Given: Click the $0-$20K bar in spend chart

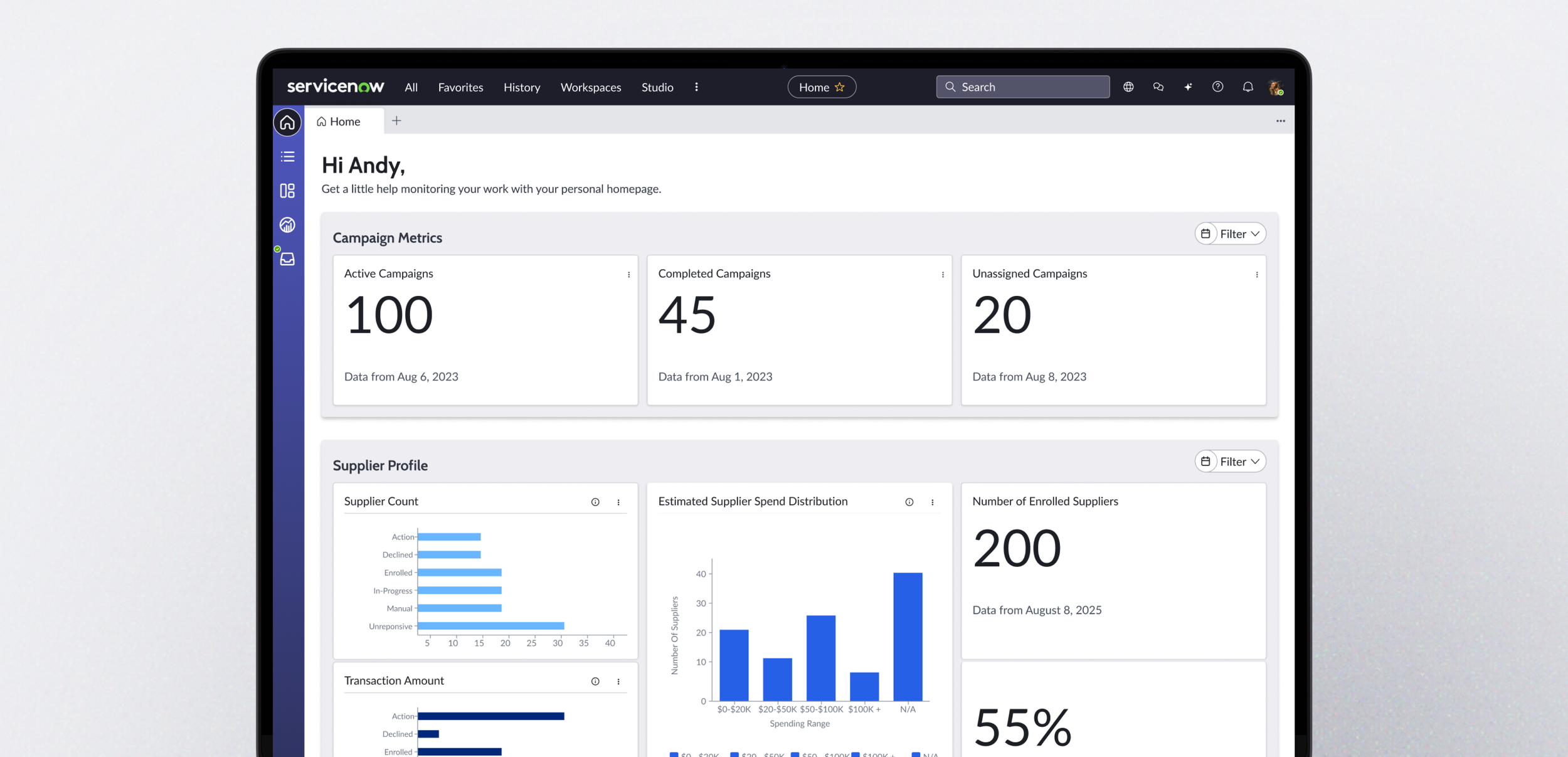Looking at the screenshot, I should [x=734, y=665].
